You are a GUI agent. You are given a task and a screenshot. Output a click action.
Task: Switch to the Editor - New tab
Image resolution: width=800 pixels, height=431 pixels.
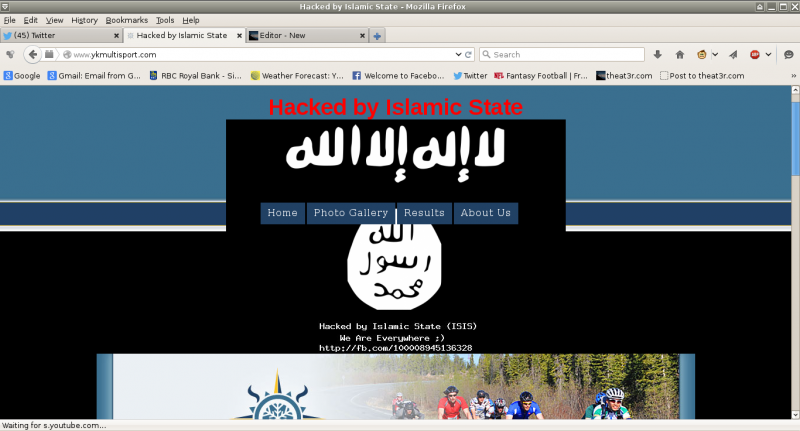(x=307, y=36)
